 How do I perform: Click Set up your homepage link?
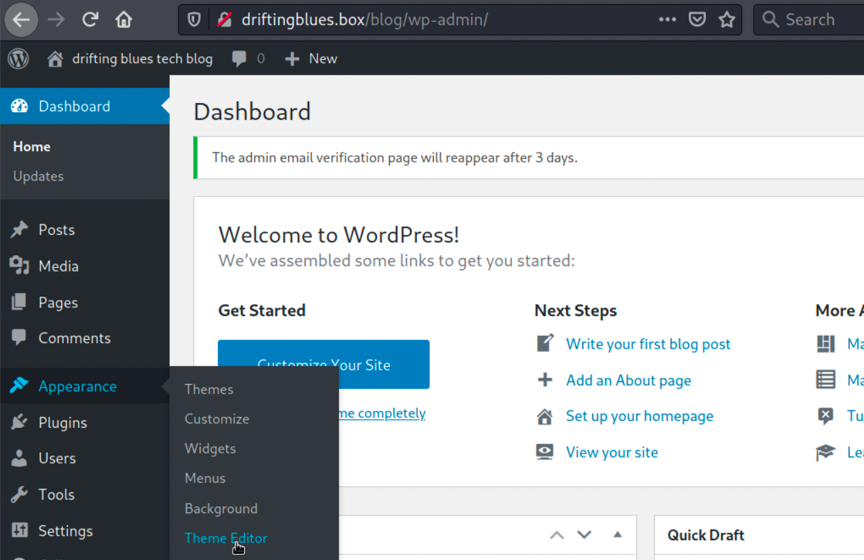click(x=639, y=416)
